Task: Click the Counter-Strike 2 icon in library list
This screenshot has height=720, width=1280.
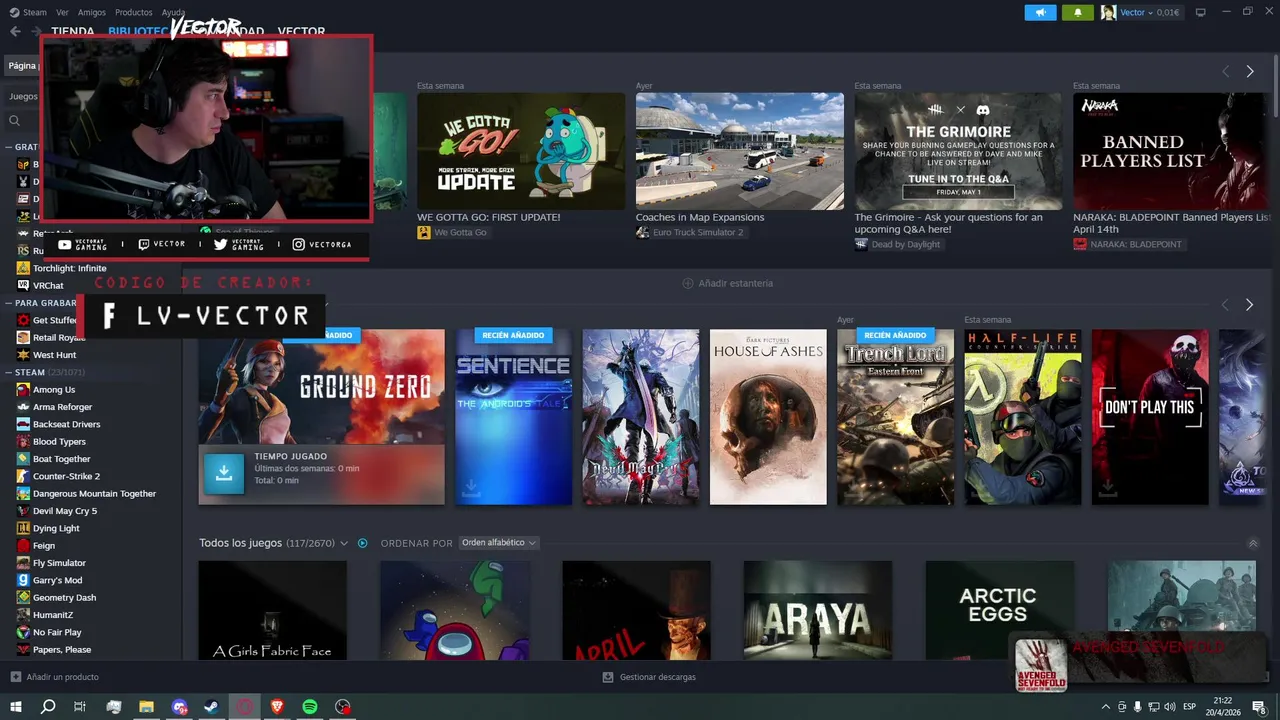Action: point(23,476)
